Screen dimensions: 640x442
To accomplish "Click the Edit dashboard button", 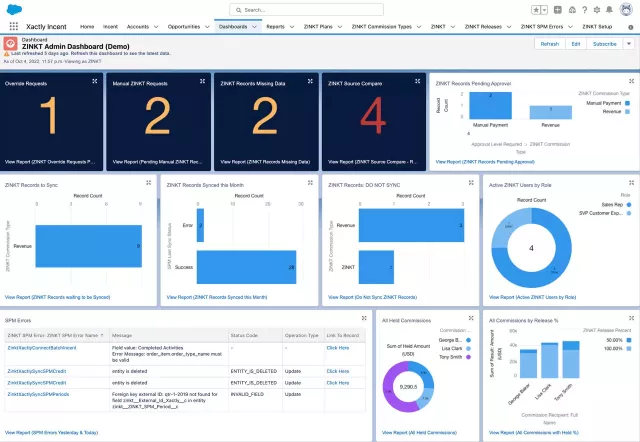I will (576, 44).
